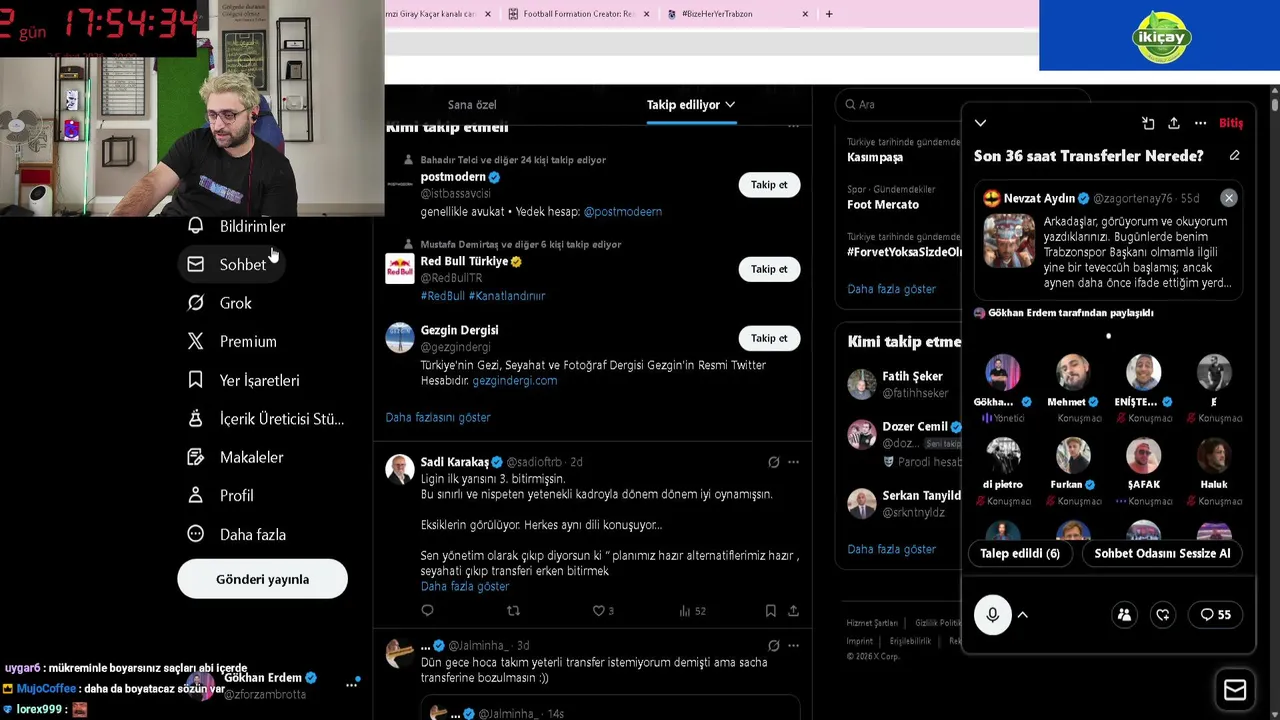Click Gönderi yayınla button
The image size is (1280, 720).
coord(262,579)
